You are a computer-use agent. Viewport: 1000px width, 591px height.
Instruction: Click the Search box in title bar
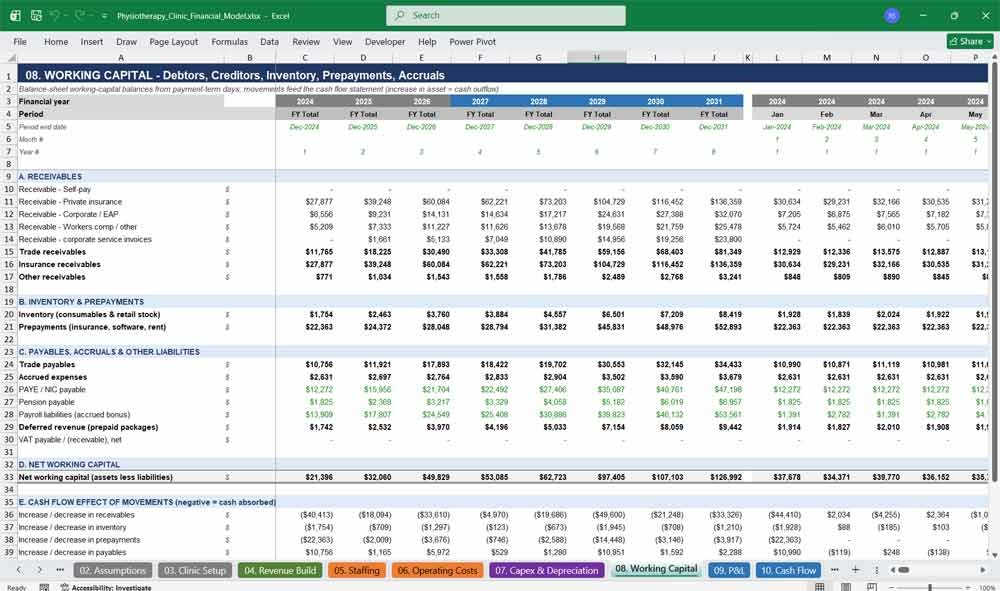pyautogui.click(x=506, y=15)
